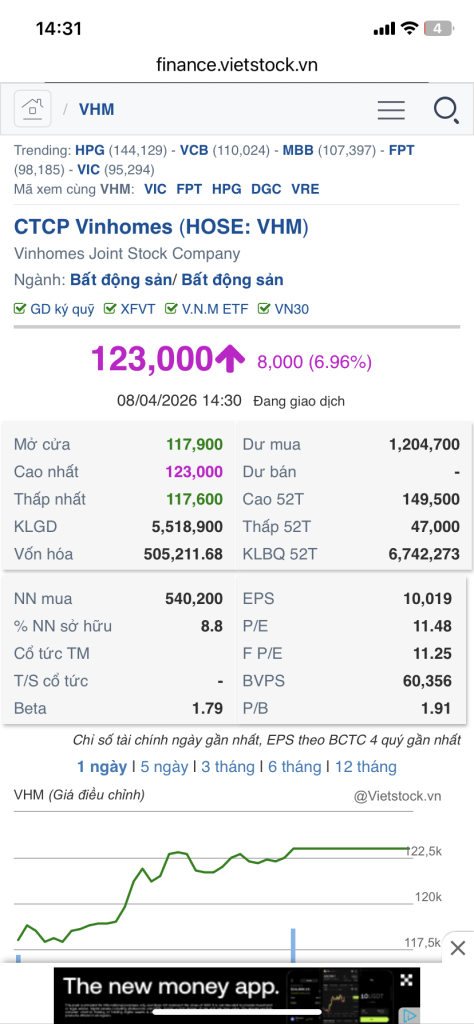Open the search magnifier icon
The height and width of the screenshot is (1024, 474).
446,109
